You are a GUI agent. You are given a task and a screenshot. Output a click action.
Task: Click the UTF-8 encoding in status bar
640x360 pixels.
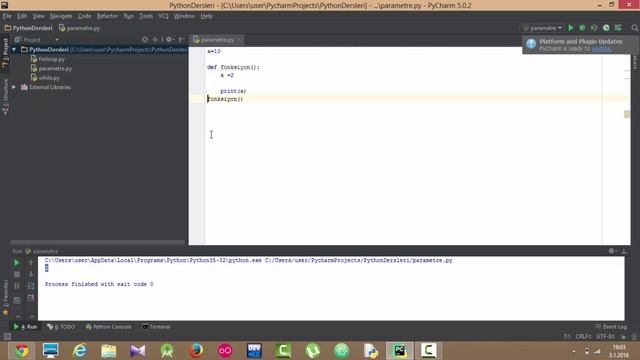point(605,336)
